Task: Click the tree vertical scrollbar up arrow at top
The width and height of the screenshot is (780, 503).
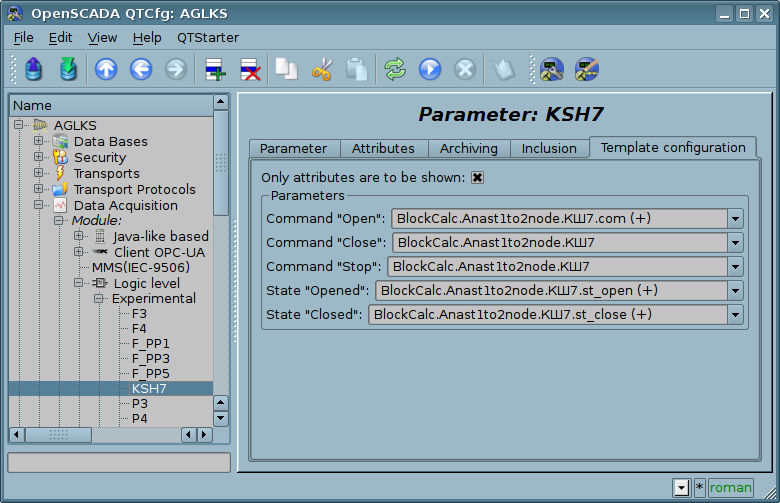Action: pos(220,102)
